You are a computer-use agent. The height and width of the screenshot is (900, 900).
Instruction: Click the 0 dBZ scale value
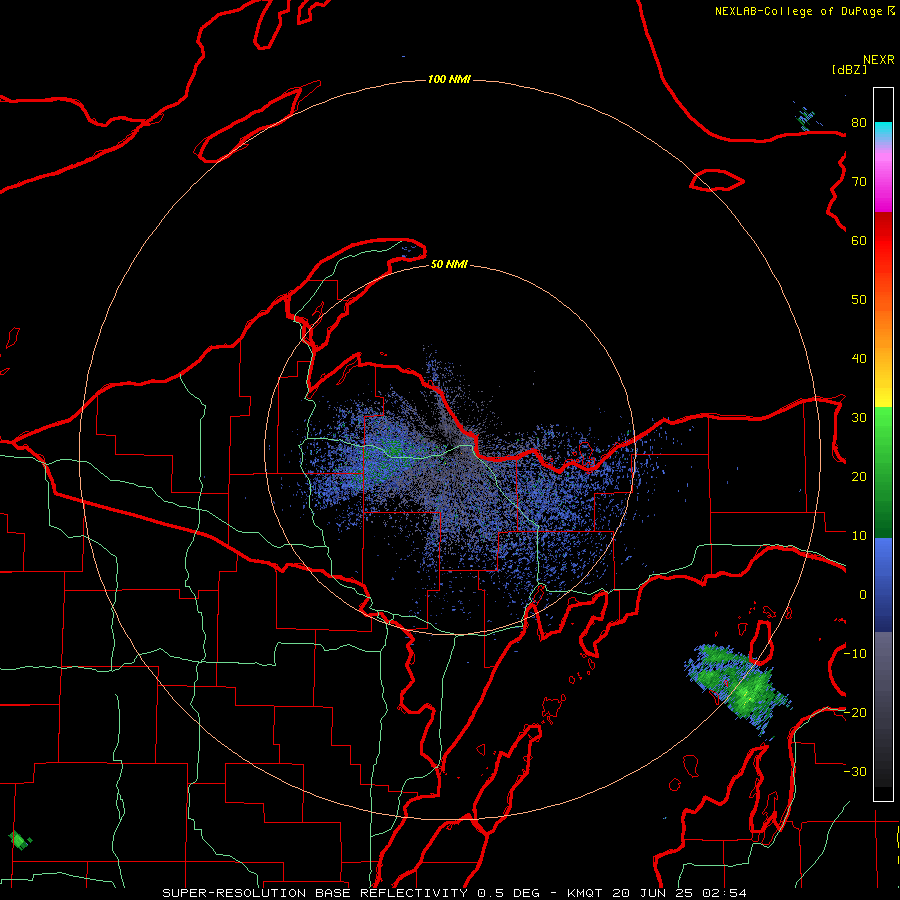pos(862,595)
